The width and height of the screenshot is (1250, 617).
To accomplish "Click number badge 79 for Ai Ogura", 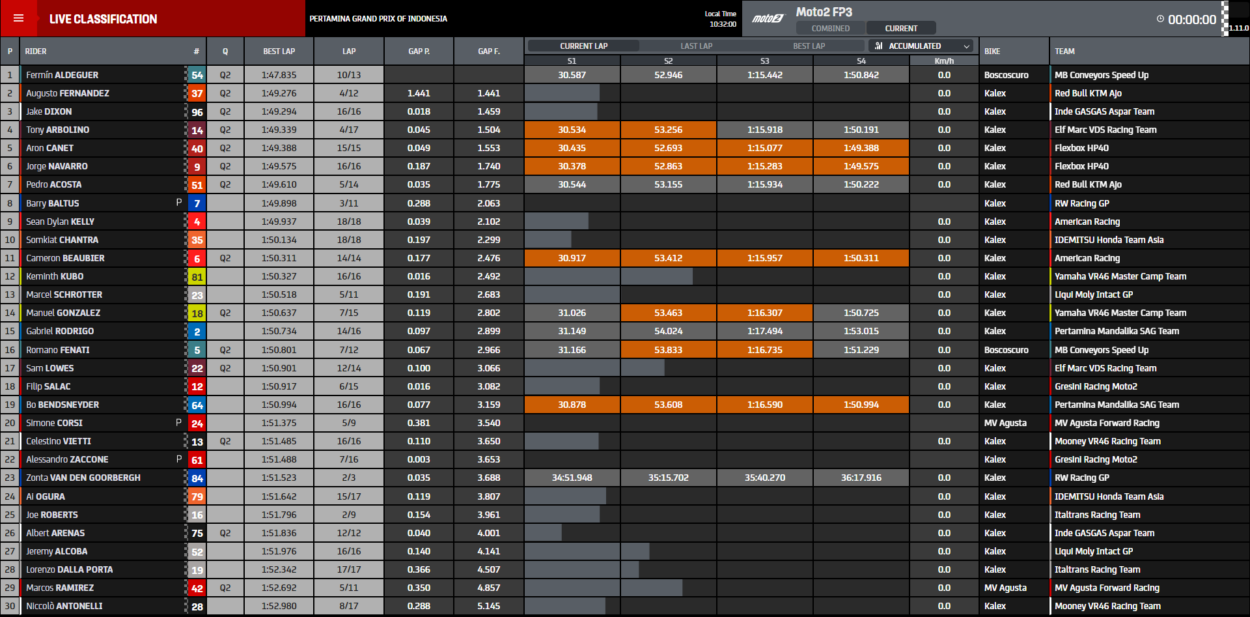I will click(197, 496).
